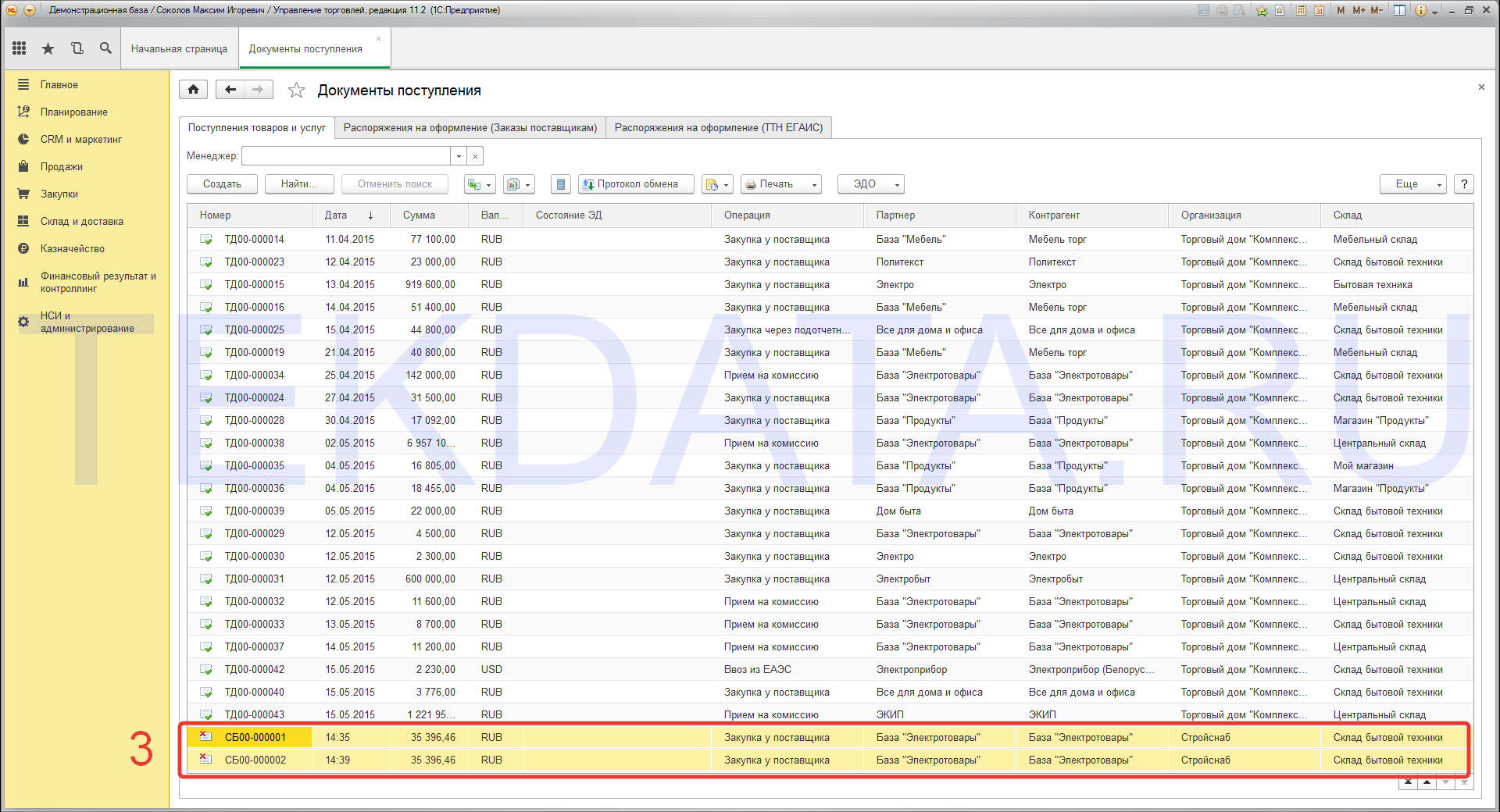Add Документы поступления to favorites star

pyautogui.click(x=296, y=91)
